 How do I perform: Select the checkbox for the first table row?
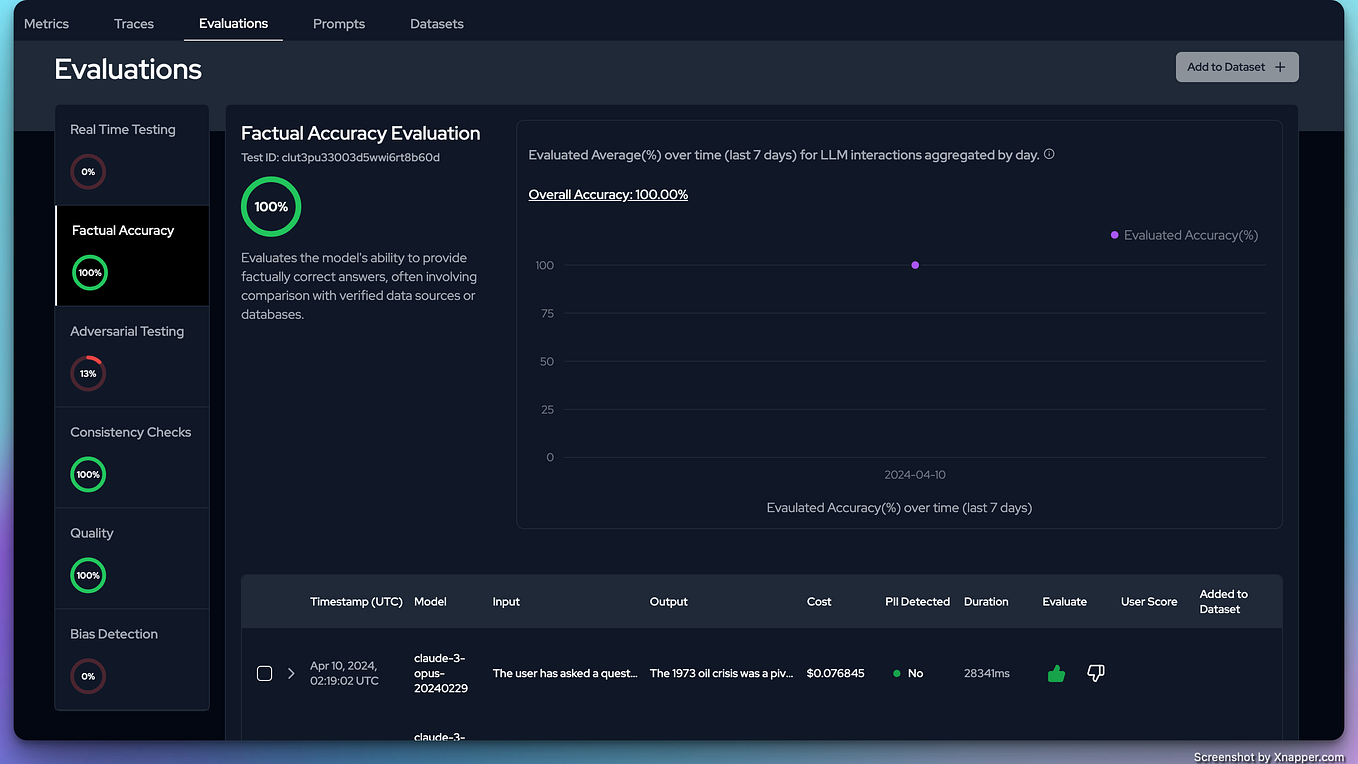[x=264, y=673]
